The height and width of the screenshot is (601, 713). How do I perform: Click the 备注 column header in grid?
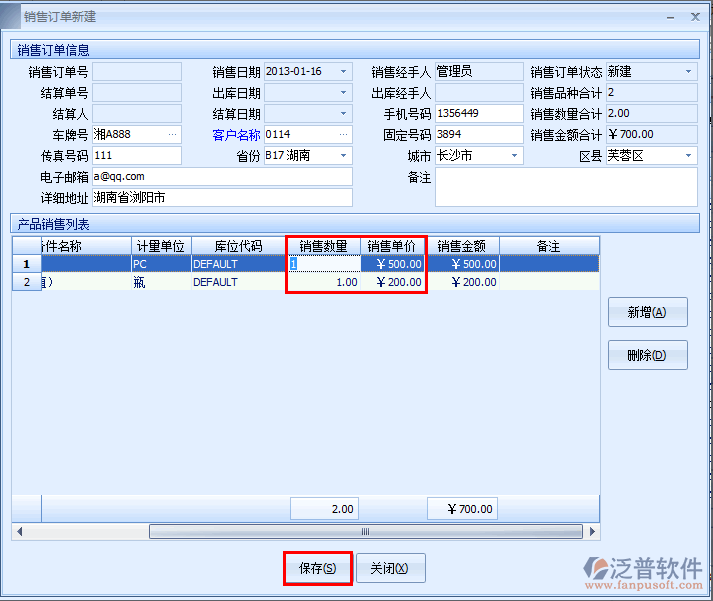point(549,246)
